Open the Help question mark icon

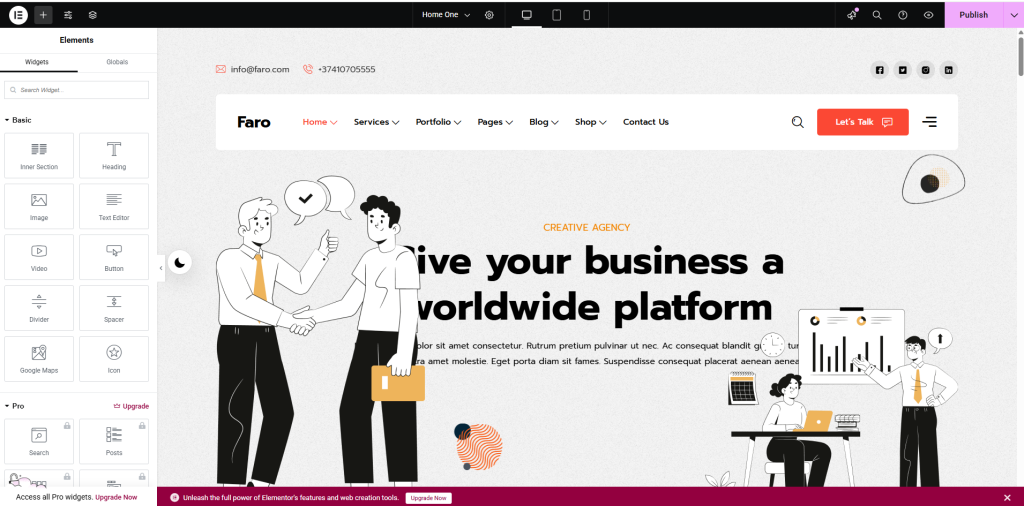click(x=903, y=15)
